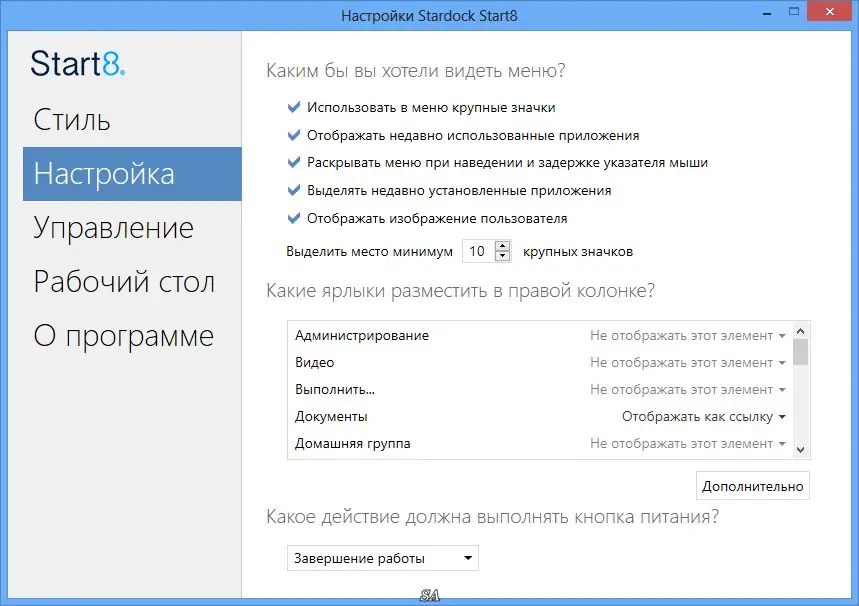This screenshot has width=859, height=606.
Task: Disable "Отображать недавно использованные приложения"
Action: (x=293, y=134)
